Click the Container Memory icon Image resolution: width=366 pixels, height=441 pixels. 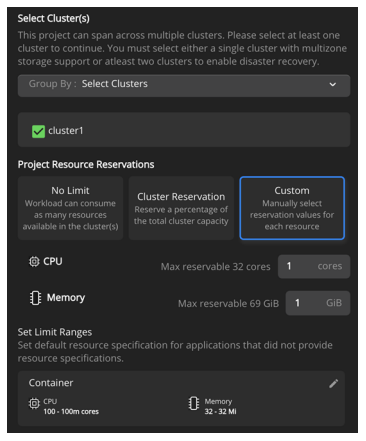click(194, 403)
